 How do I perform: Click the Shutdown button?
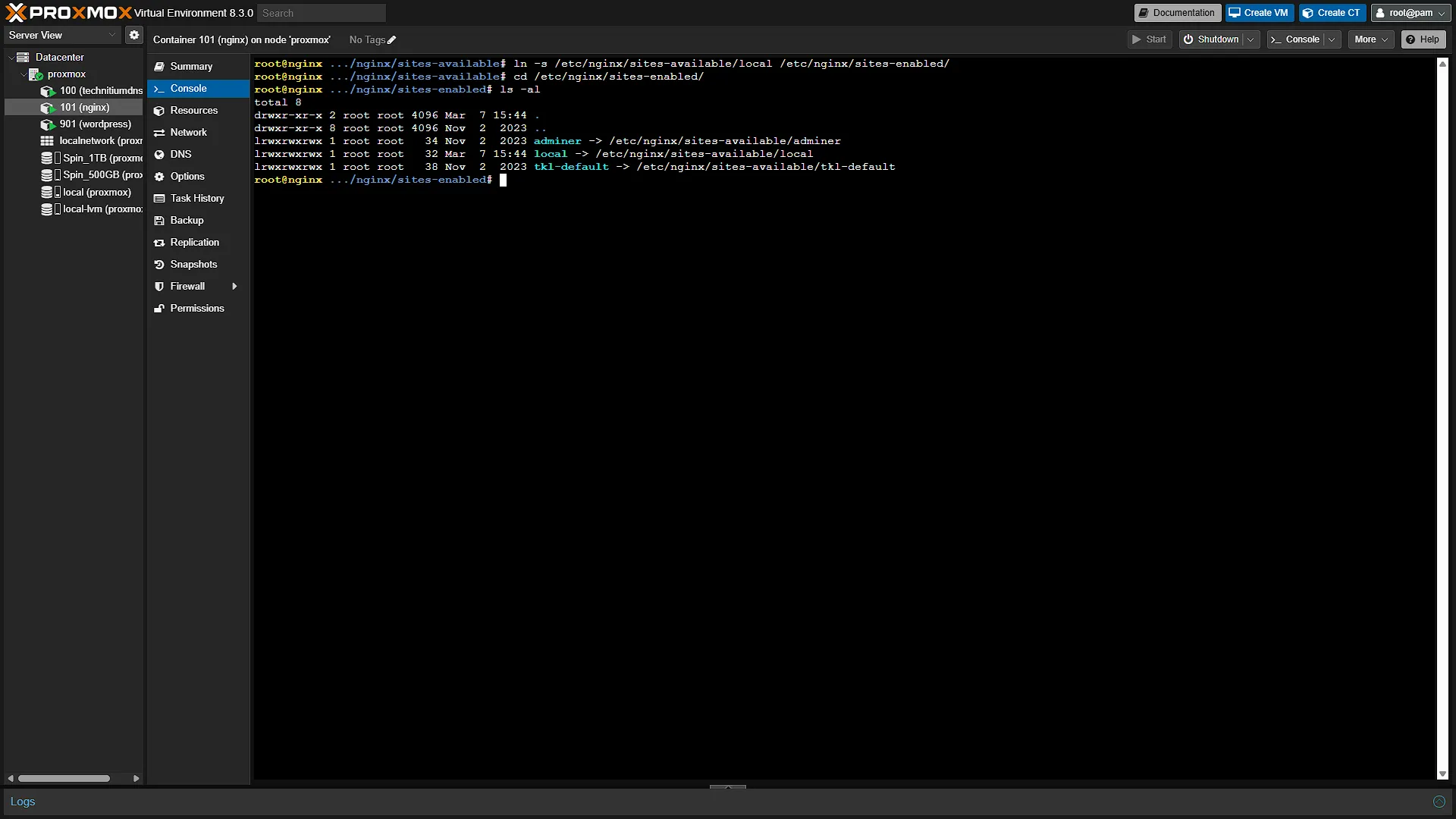[1211, 39]
